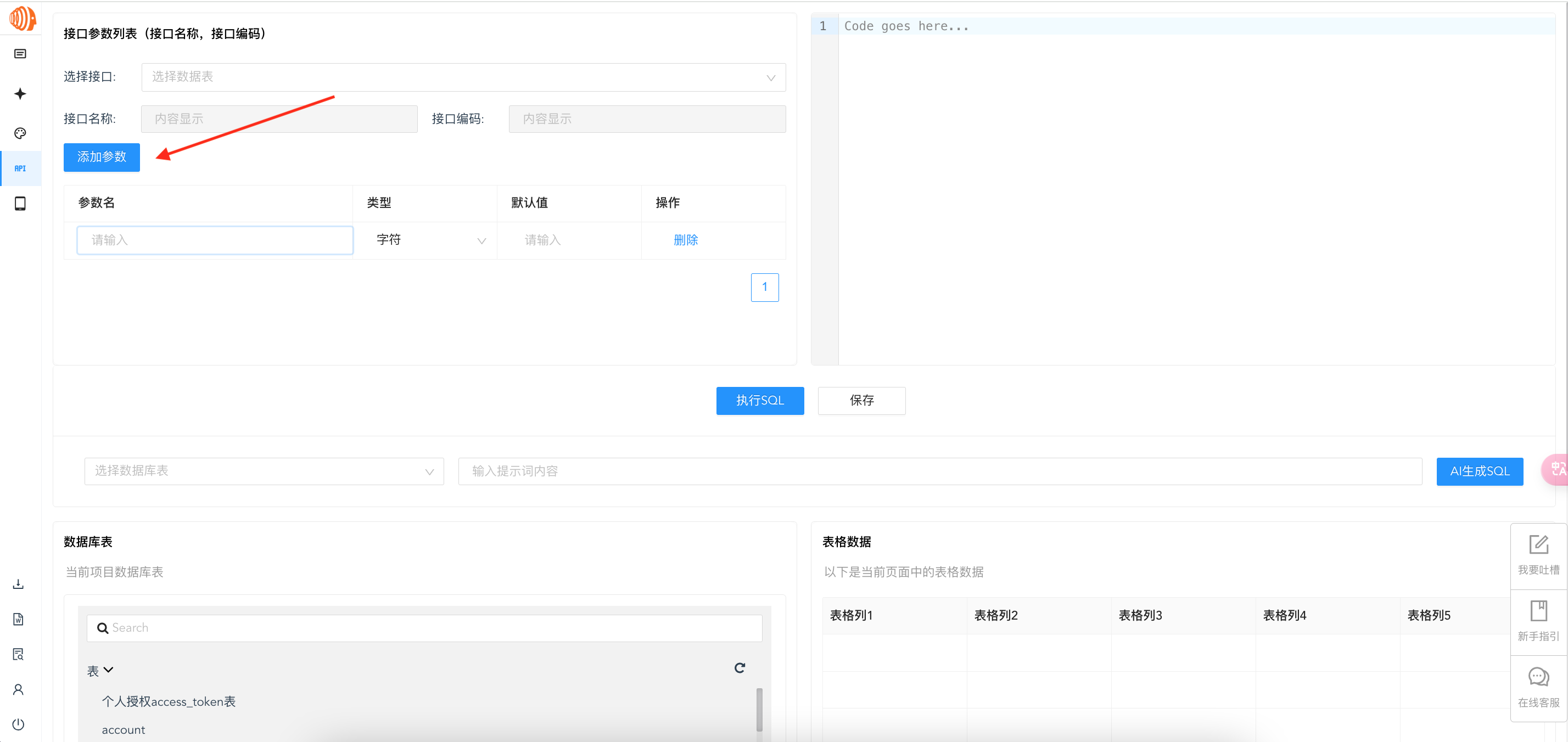Refresh the database table list

pyautogui.click(x=740, y=668)
